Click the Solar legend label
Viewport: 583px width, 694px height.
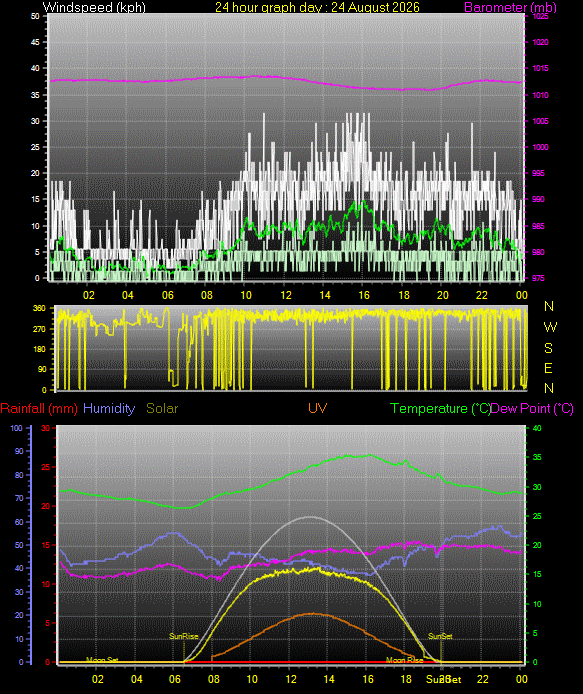click(x=162, y=408)
